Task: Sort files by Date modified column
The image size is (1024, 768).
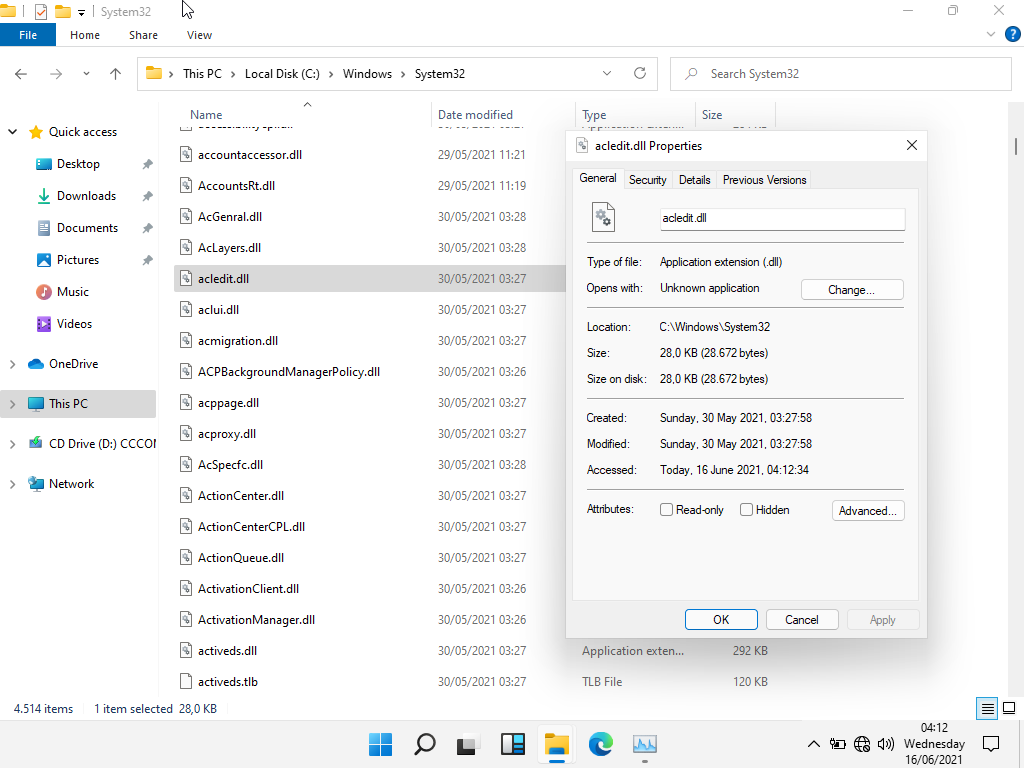Action: point(475,114)
